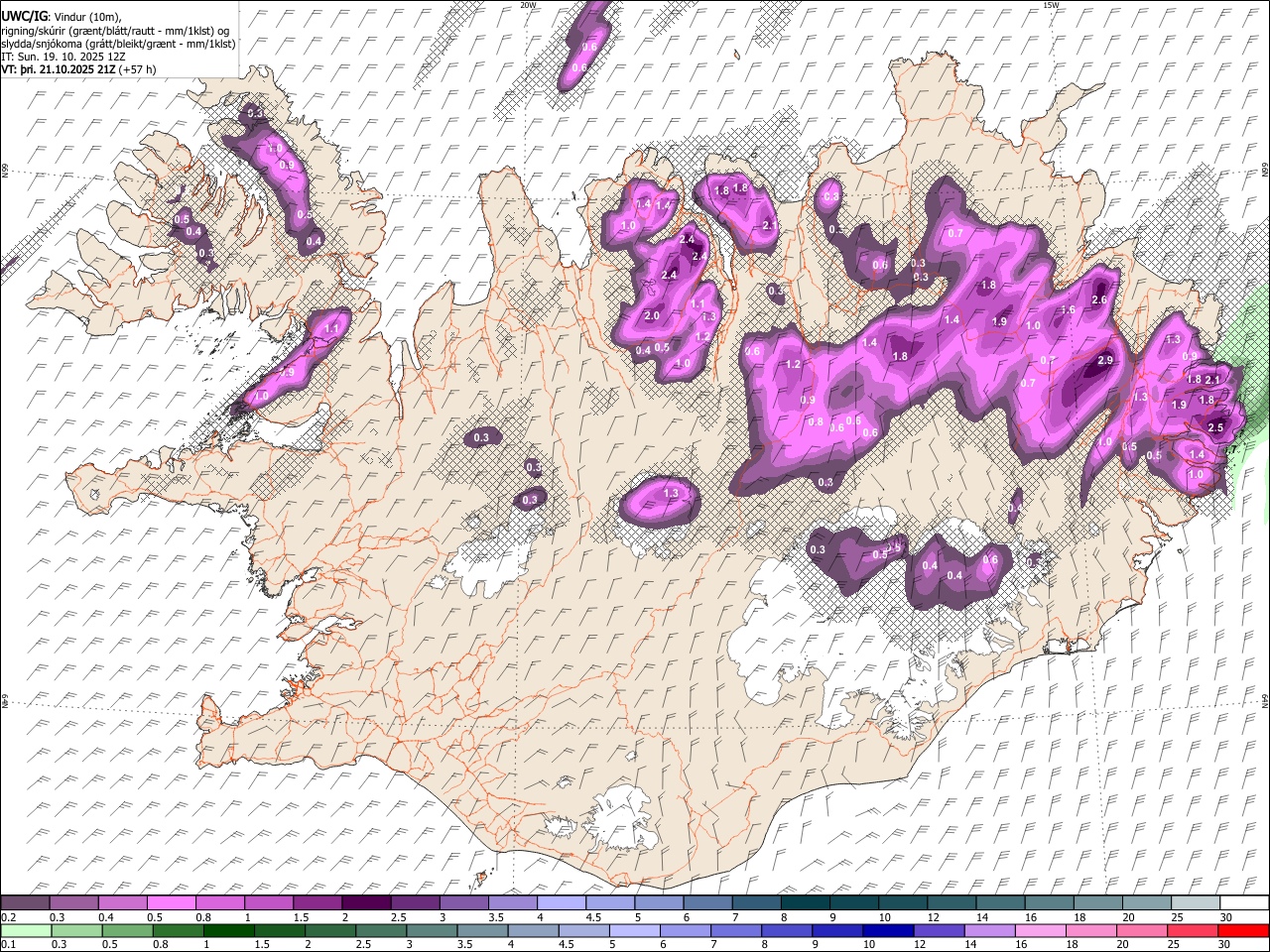The image size is (1270, 952).
Task: Click the 'rigning/skúrir' legend description line
Action: 115,31
